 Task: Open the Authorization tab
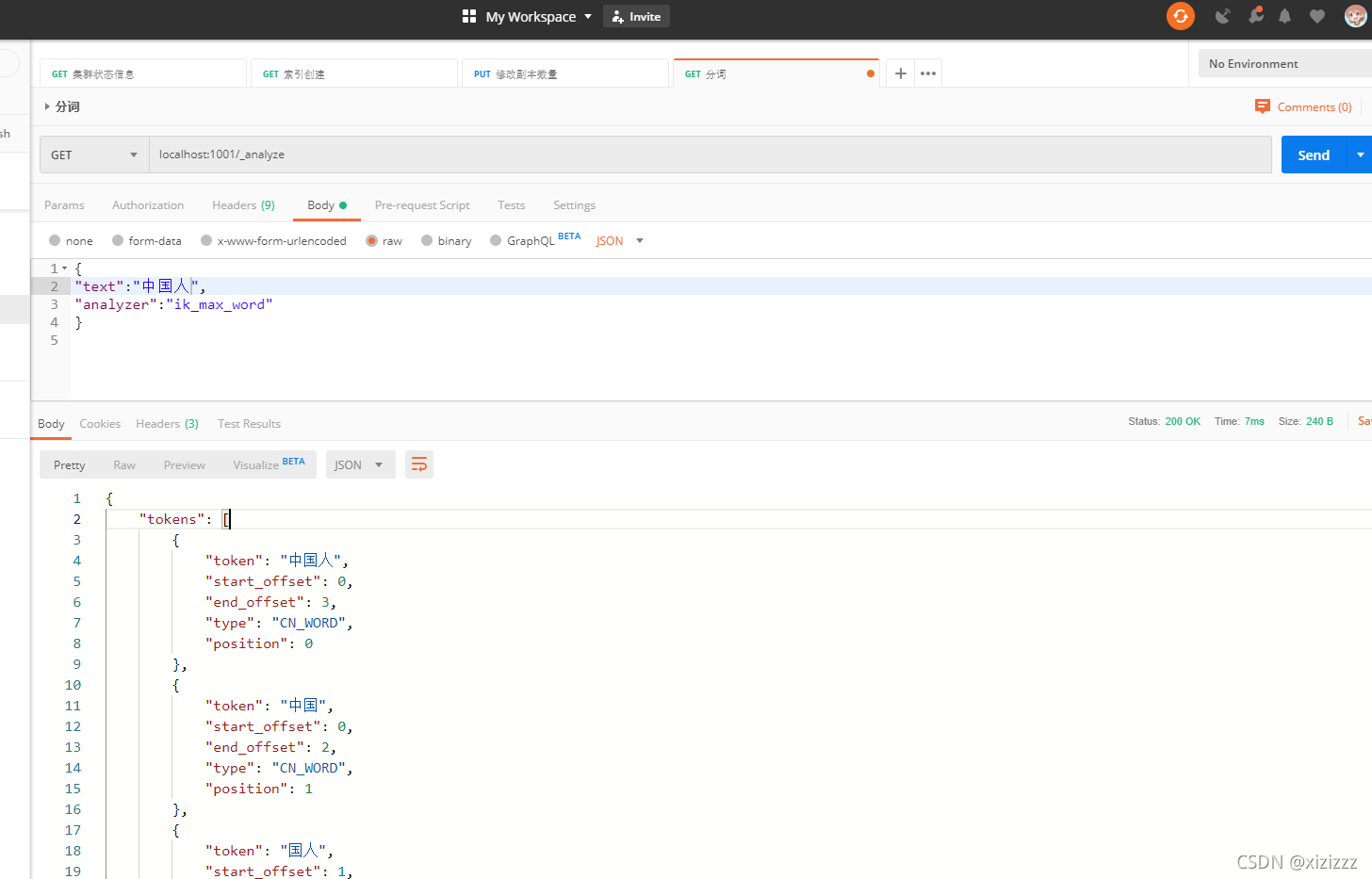click(x=148, y=204)
